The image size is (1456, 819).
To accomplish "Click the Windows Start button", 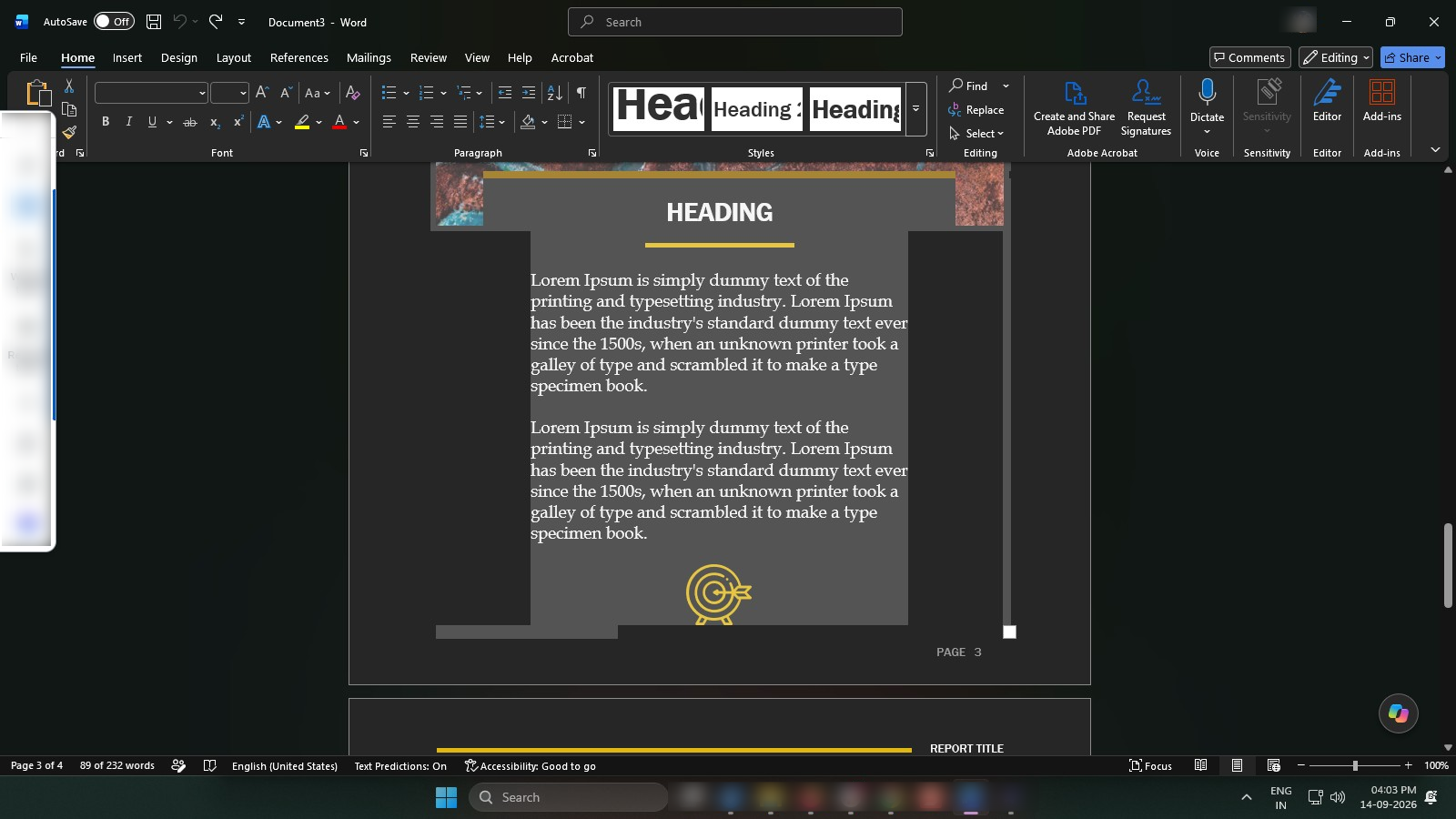I will pyautogui.click(x=446, y=797).
